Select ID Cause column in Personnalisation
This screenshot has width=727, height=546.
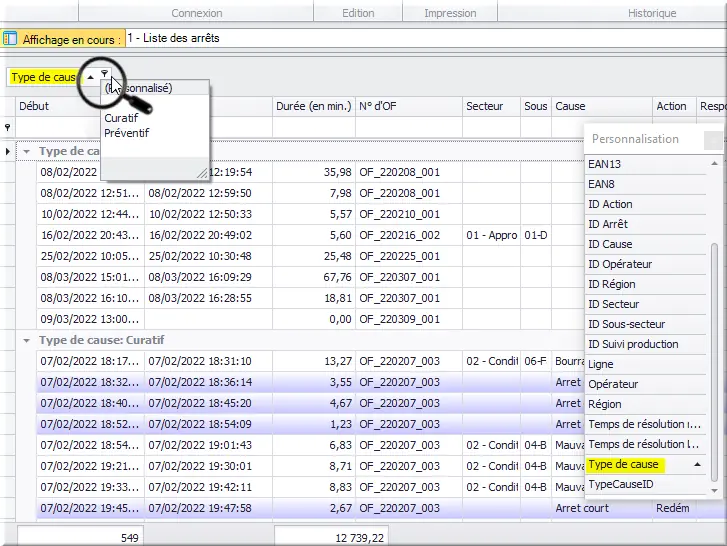[x=645, y=244]
